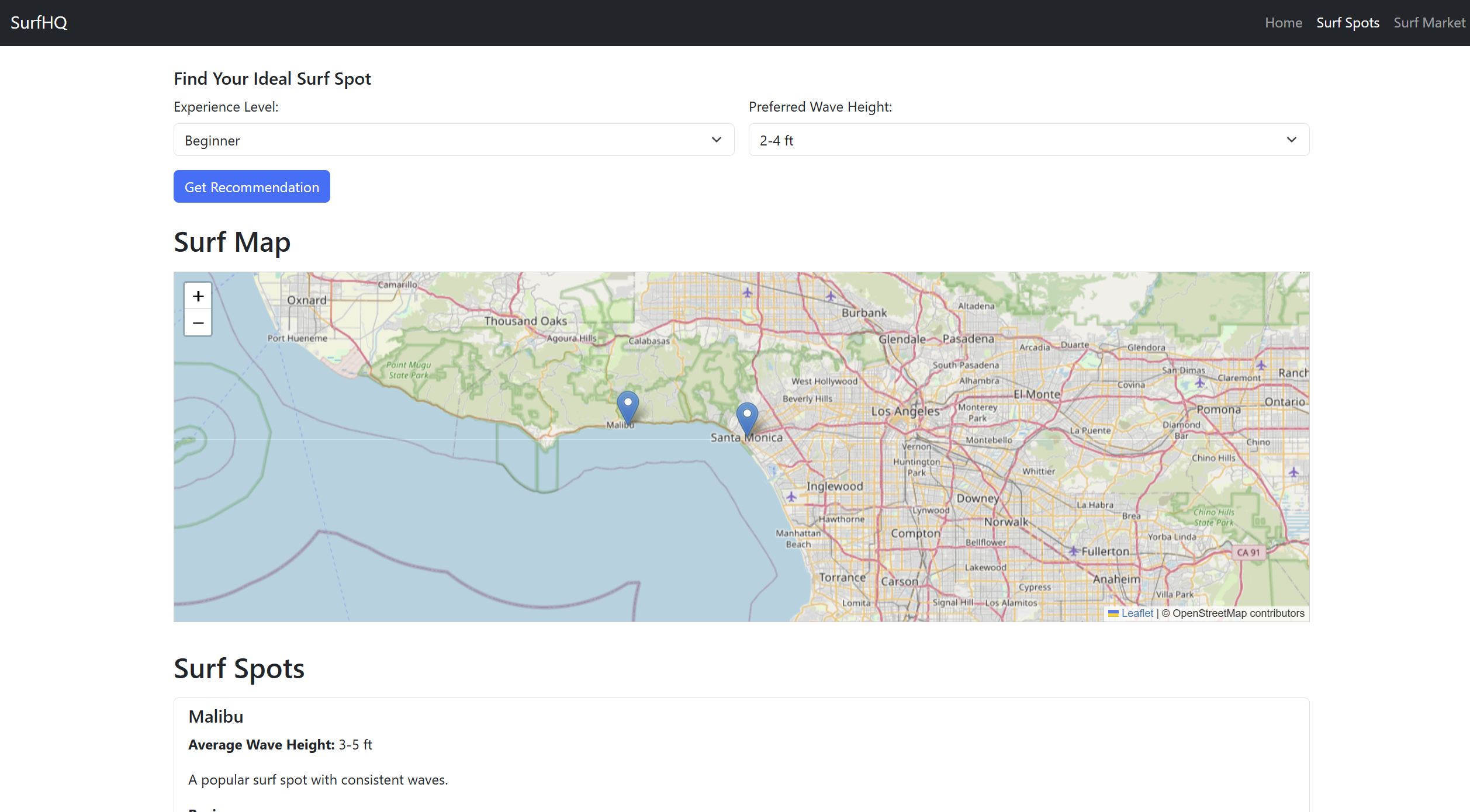1470x812 pixels.
Task: Click the Leaflet flag icon in map attribution
Action: [1113, 613]
